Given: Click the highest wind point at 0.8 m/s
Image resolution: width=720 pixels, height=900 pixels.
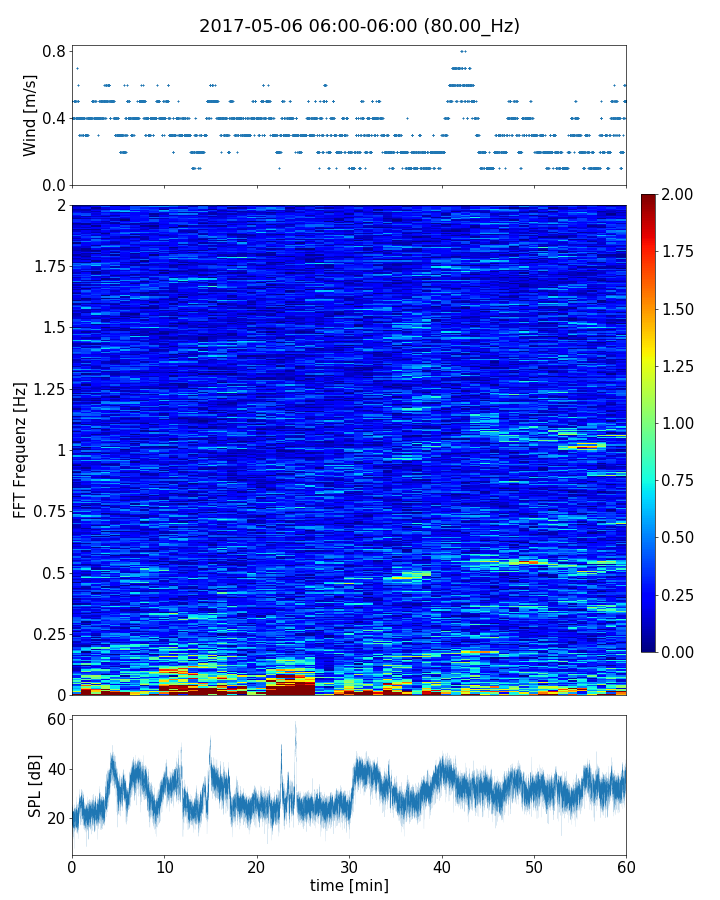Looking at the screenshot, I should [462, 51].
